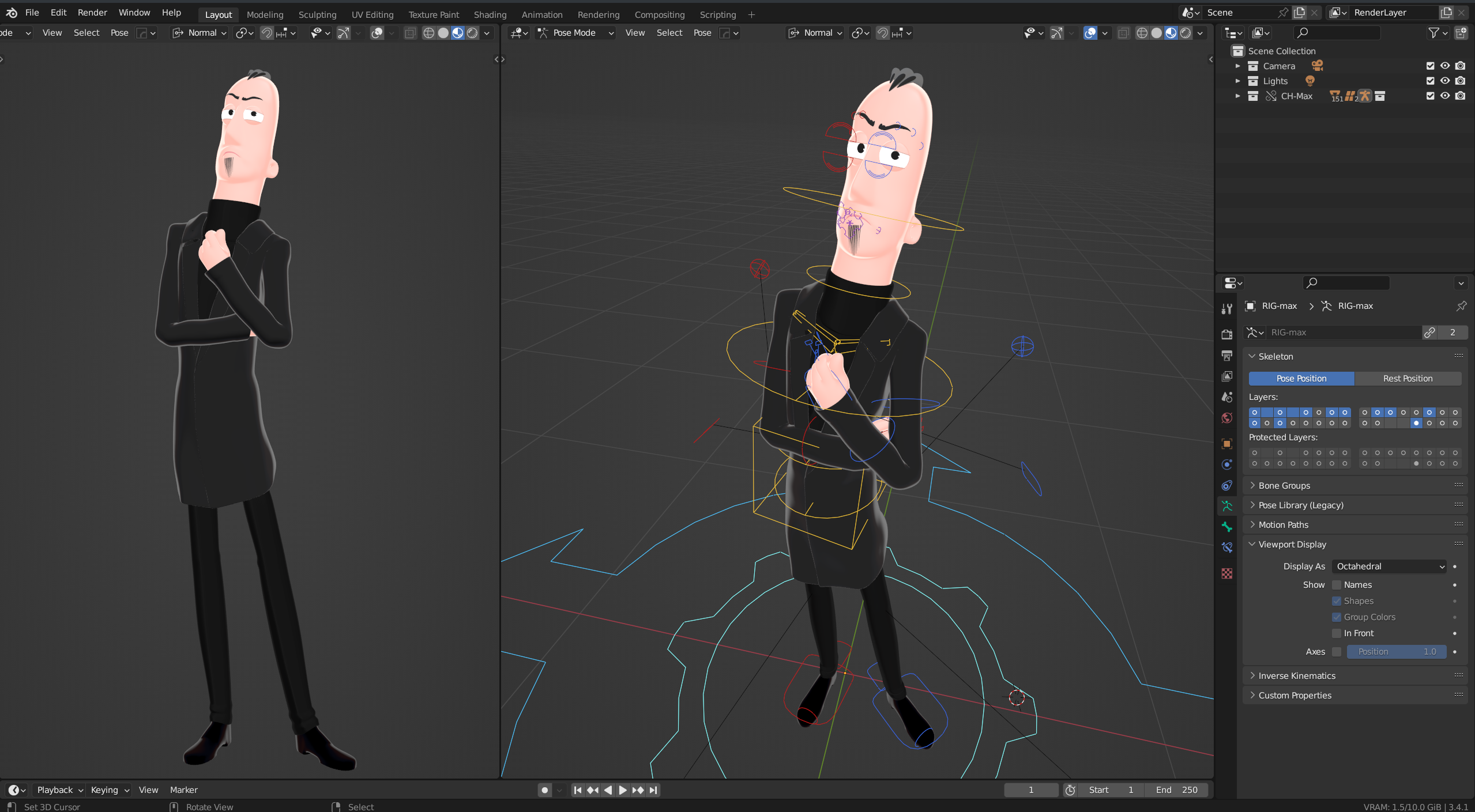This screenshot has height=812, width=1475.
Task: Click the axes Position slider
Action: click(1396, 652)
